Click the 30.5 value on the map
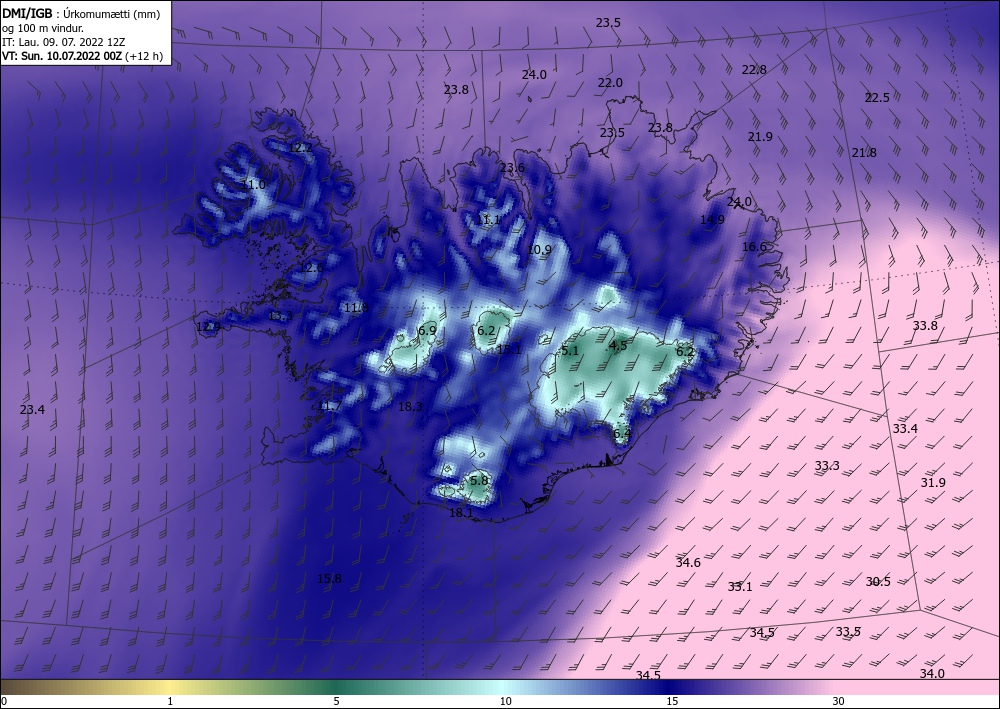Screen dimensions: 1000x709 [x=878, y=581]
